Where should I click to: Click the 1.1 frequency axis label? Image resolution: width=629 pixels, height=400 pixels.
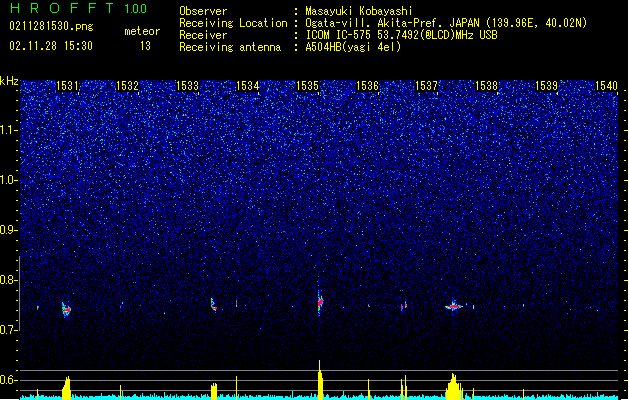coord(9,130)
